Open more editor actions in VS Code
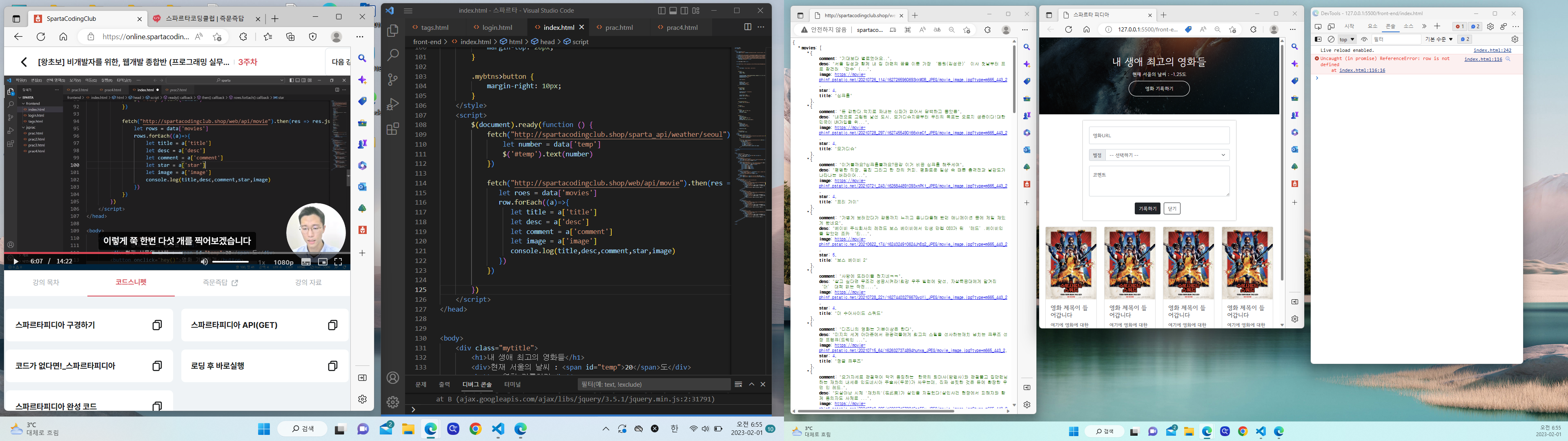 point(761,27)
